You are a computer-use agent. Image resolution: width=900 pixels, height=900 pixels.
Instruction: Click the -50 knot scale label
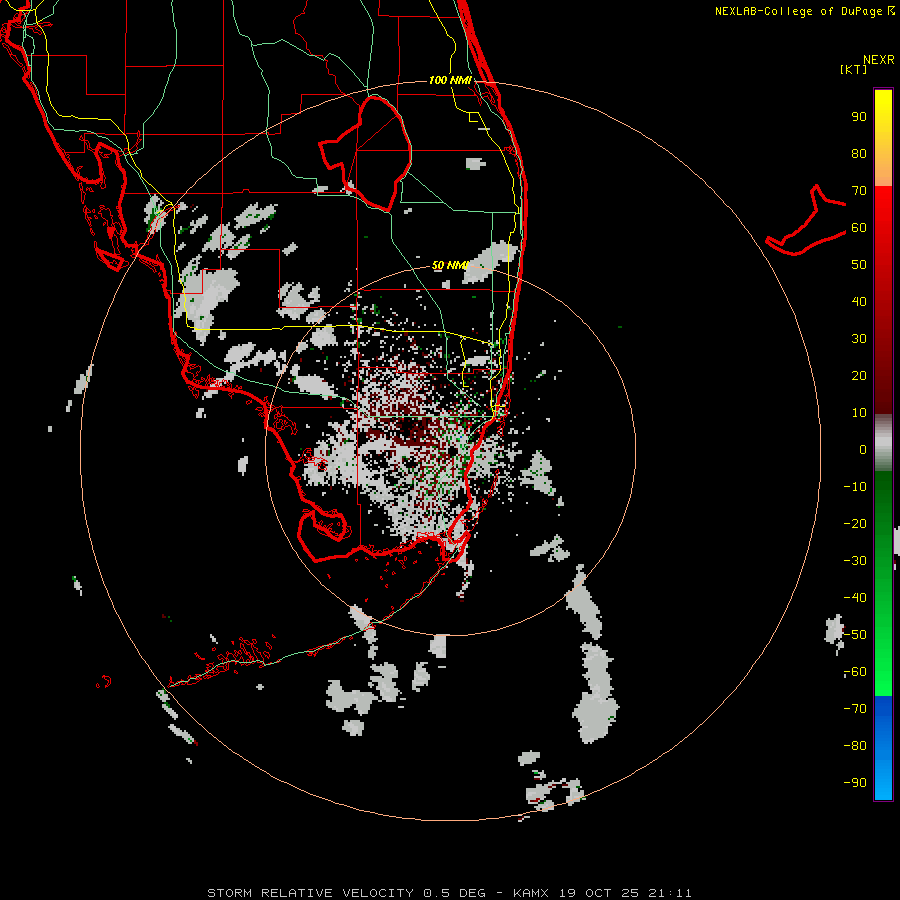(855, 635)
